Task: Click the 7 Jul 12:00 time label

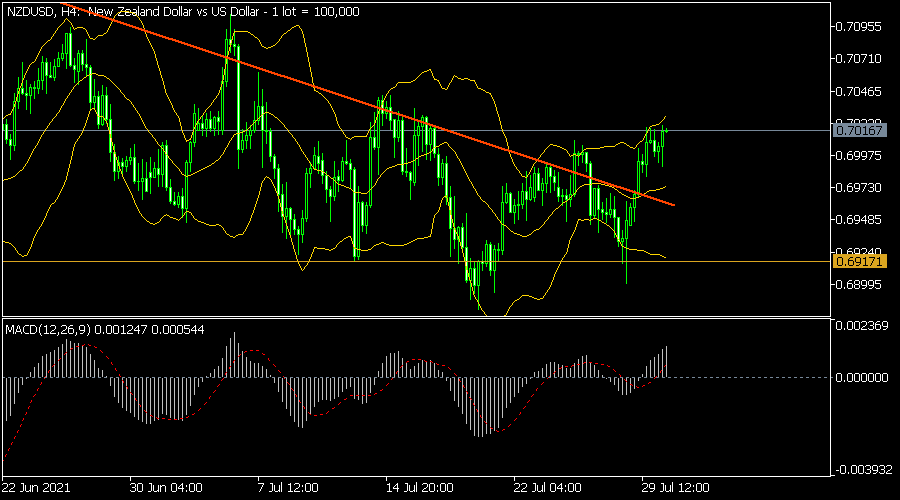Action: pyautogui.click(x=288, y=488)
